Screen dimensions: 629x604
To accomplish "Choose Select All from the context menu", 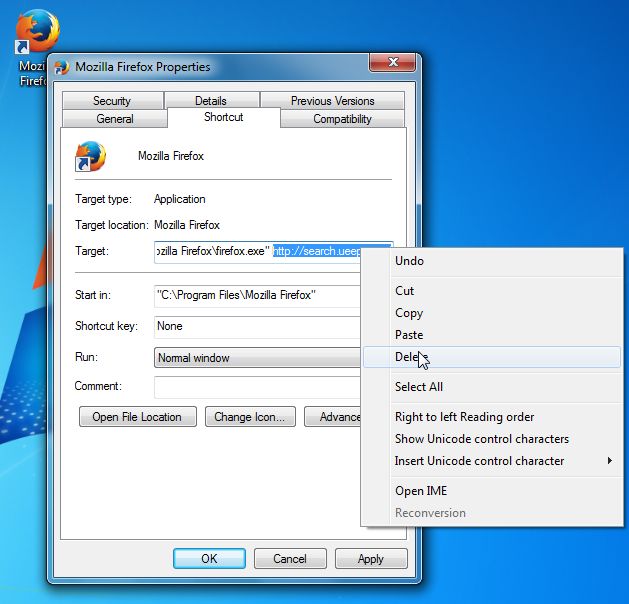I will point(492,387).
